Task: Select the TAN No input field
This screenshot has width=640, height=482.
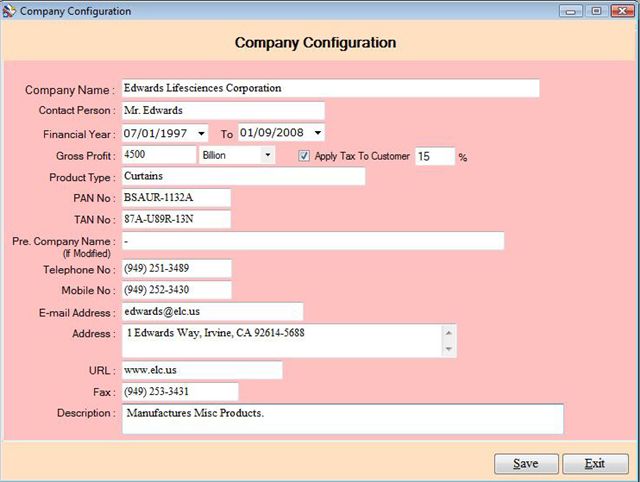Action: pos(176,219)
